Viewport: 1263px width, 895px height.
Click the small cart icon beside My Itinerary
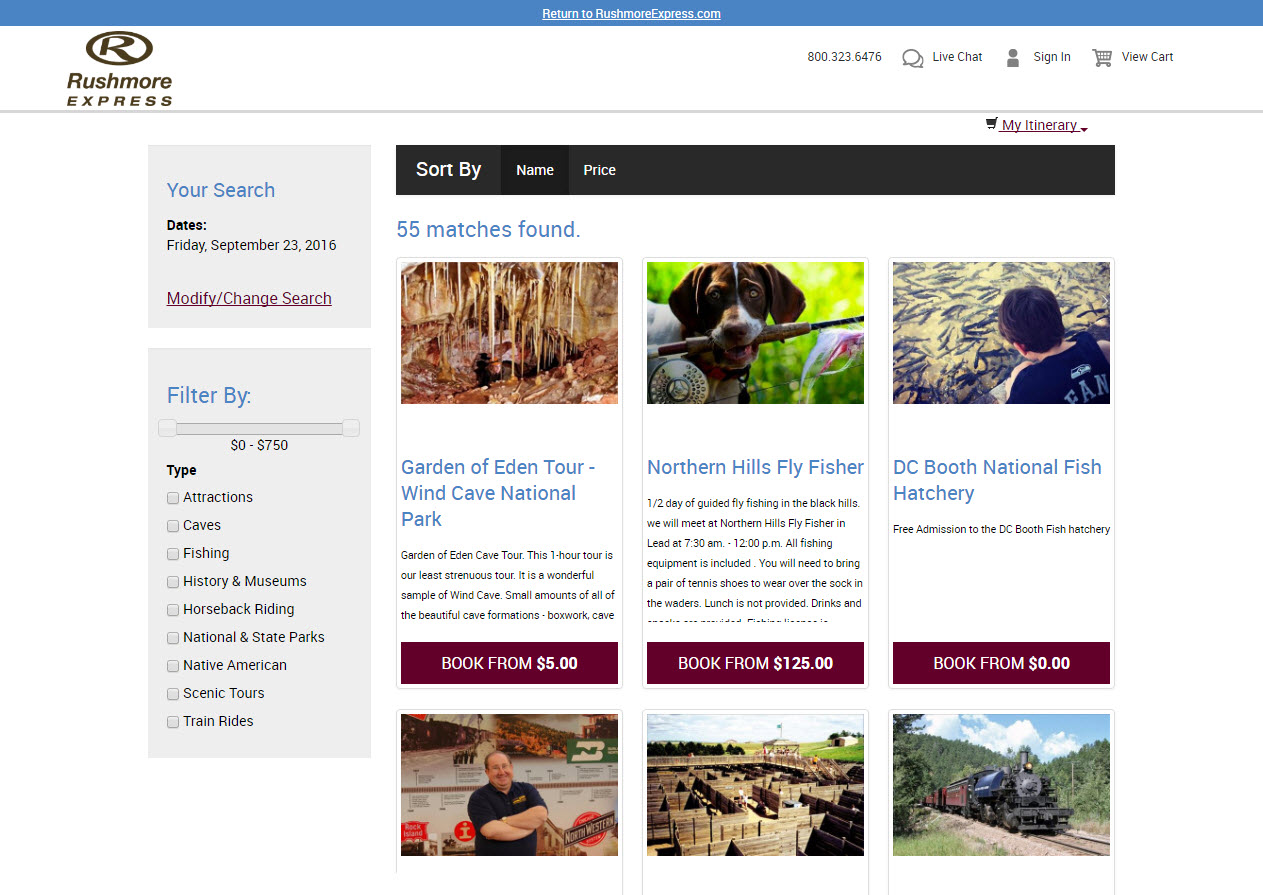click(x=991, y=124)
